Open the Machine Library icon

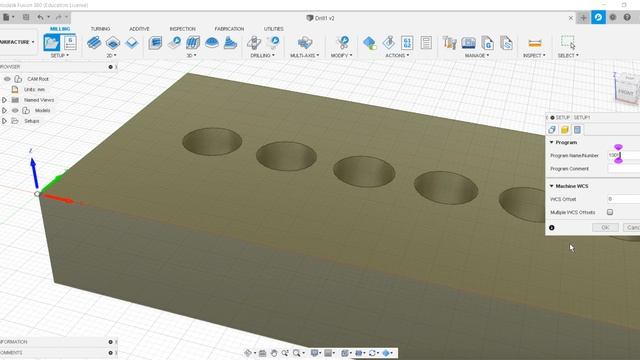coord(469,43)
